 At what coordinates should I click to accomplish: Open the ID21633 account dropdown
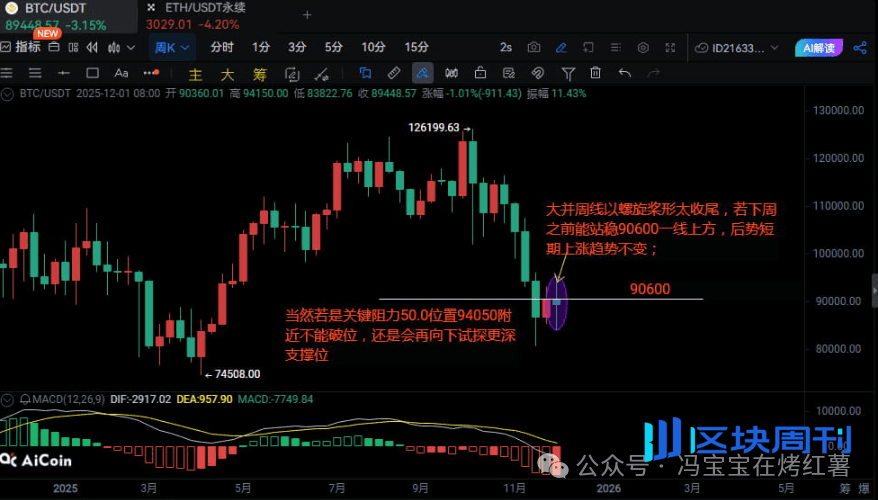tap(736, 48)
